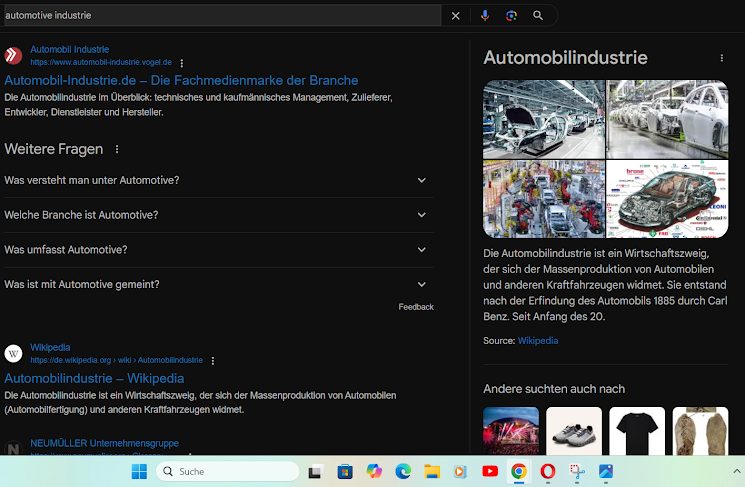Screen dimensions: 745x487
Task: Click the 'Automobil Industrie' site name link
Action: [x=69, y=49]
